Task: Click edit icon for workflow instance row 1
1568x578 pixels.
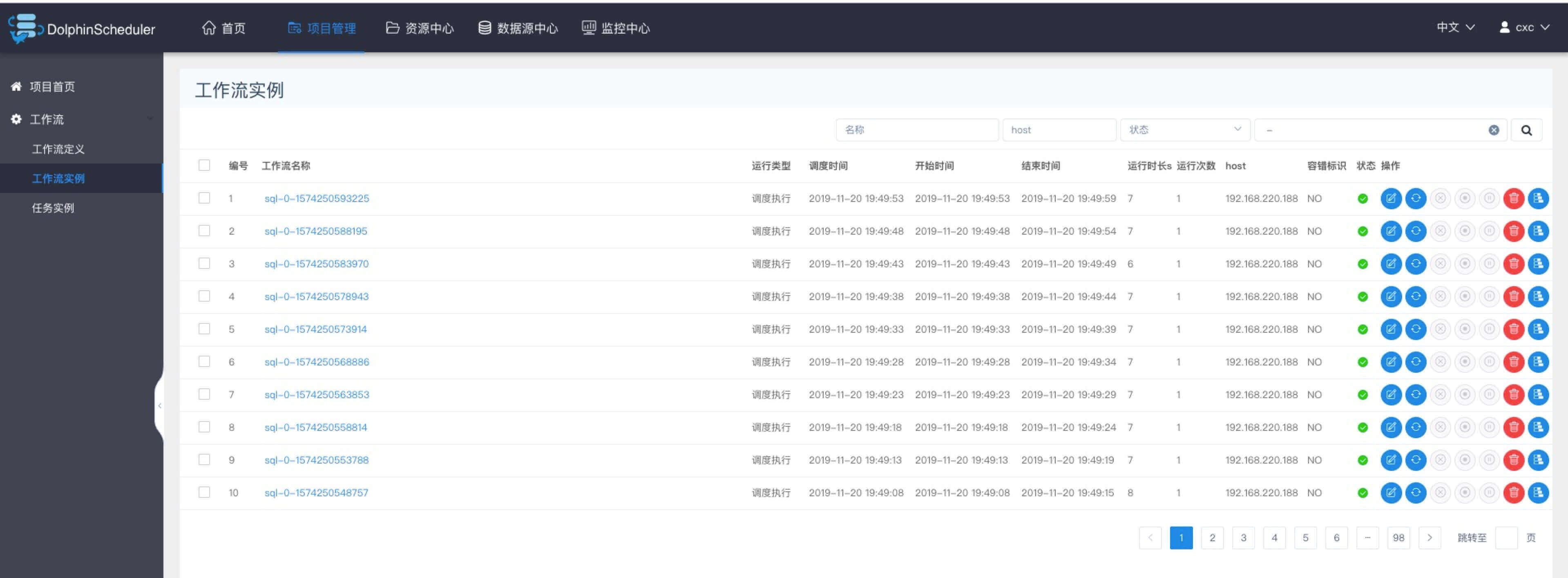Action: pos(1391,199)
